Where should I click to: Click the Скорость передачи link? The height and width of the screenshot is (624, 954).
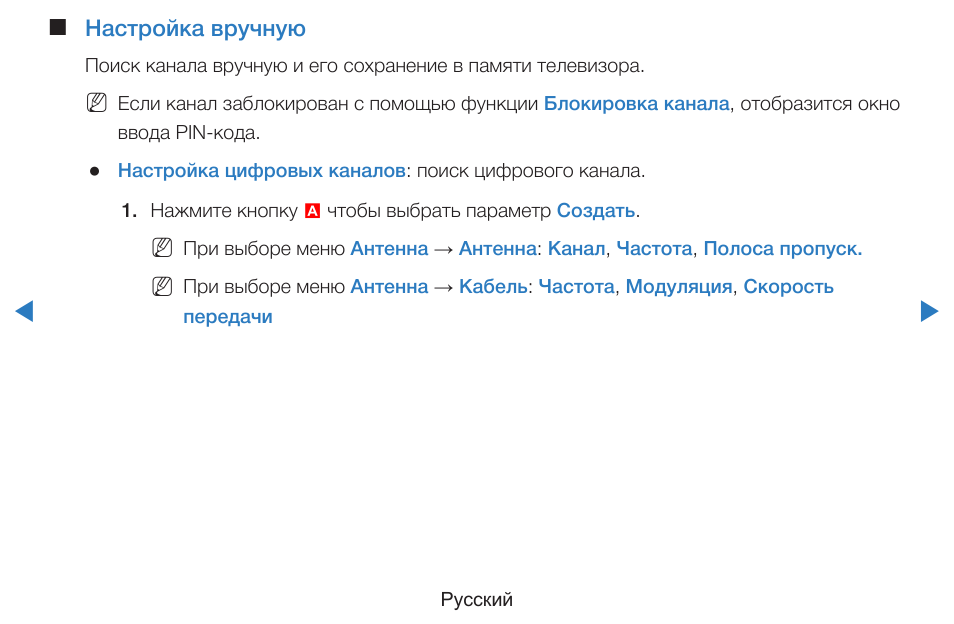coord(508,301)
